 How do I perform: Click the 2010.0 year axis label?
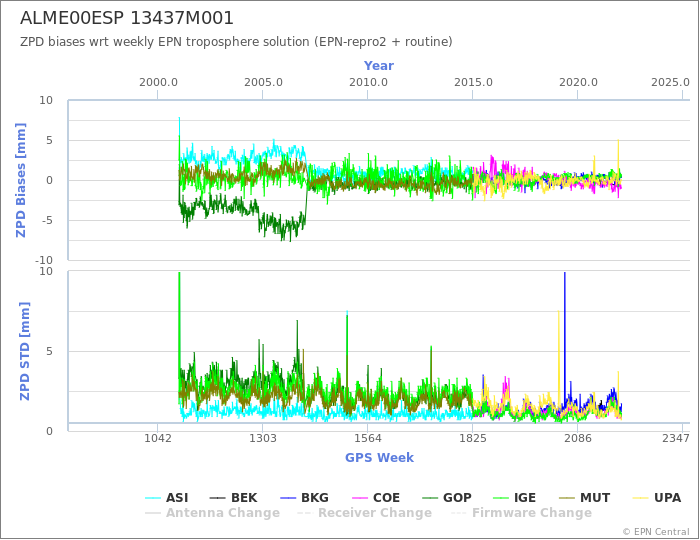point(368,83)
